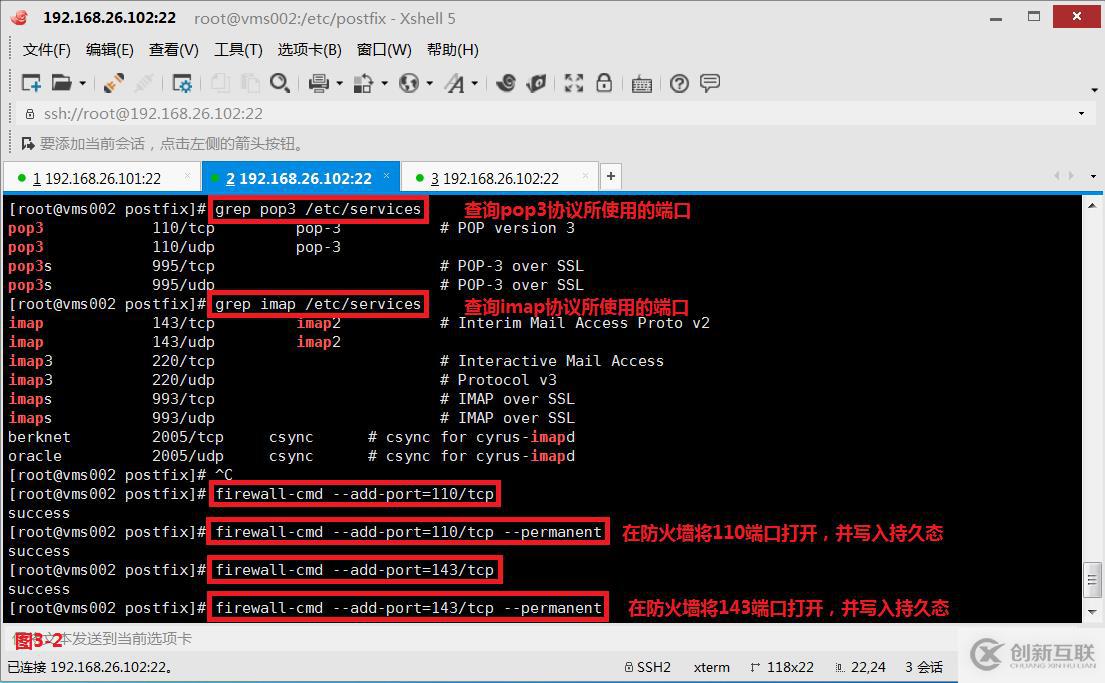Click the tab scroll right arrow

click(1071, 176)
